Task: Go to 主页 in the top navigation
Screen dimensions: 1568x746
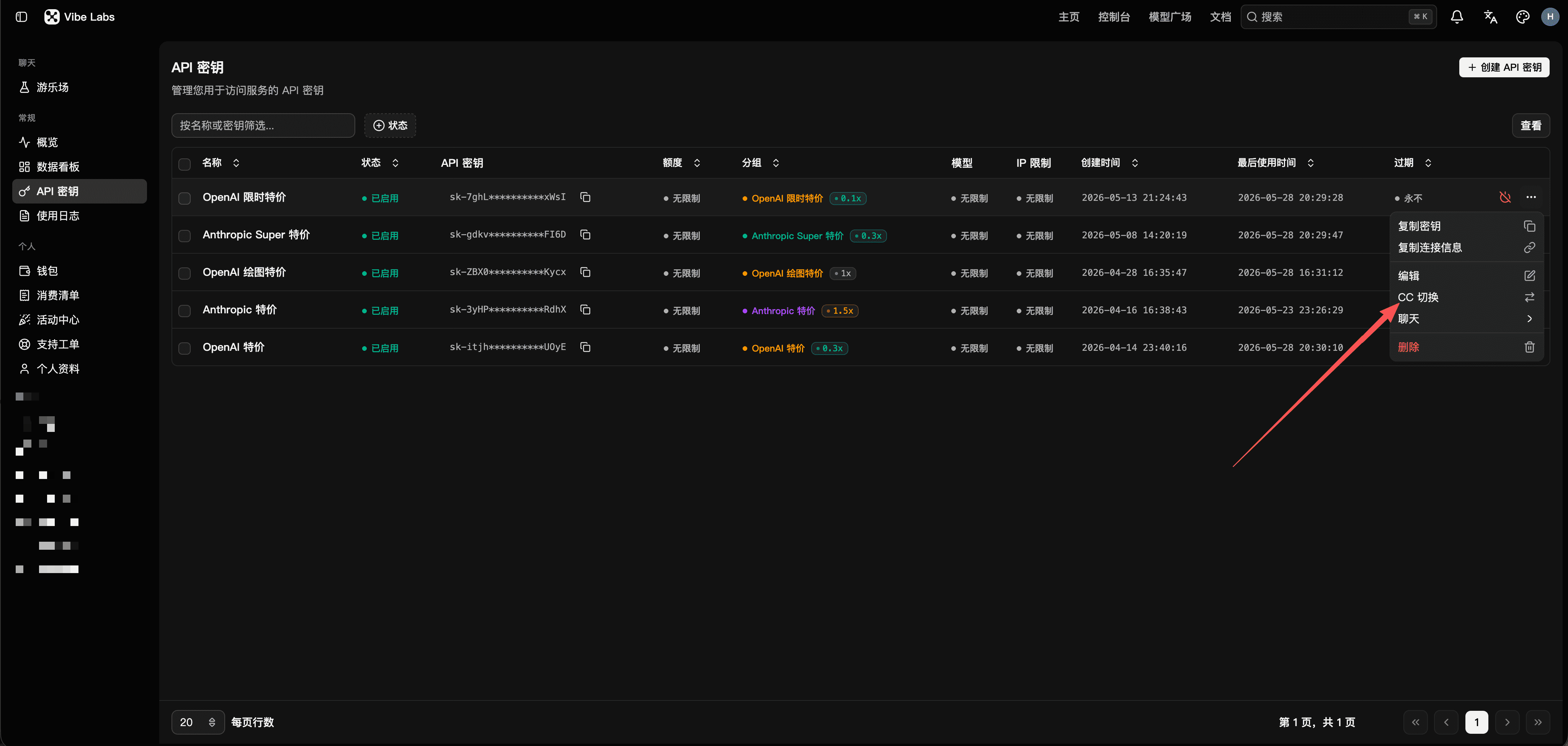Action: point(1068,17)
